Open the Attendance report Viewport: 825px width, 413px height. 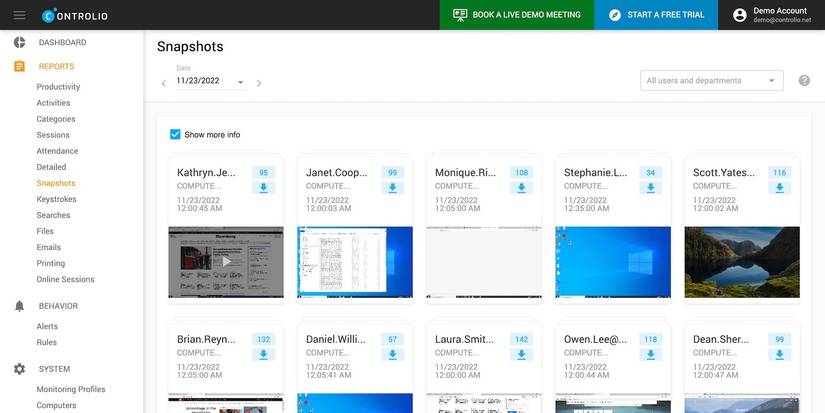pos(57,151)
